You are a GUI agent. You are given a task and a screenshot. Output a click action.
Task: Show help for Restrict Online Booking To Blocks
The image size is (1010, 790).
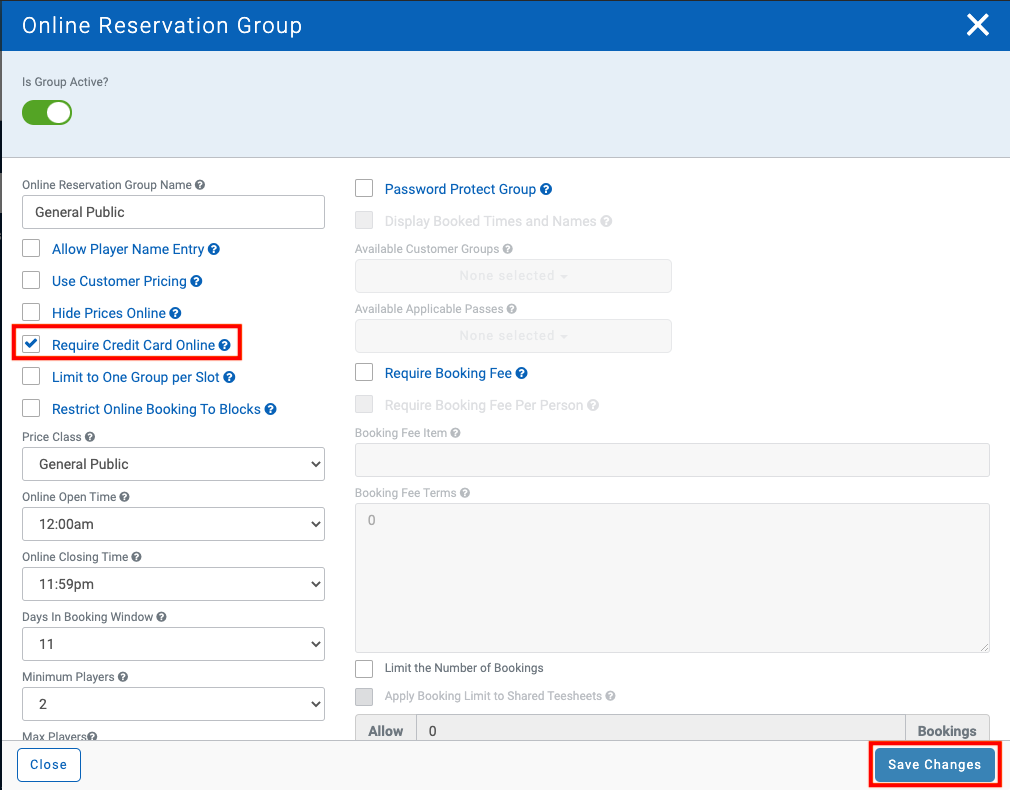271,409
